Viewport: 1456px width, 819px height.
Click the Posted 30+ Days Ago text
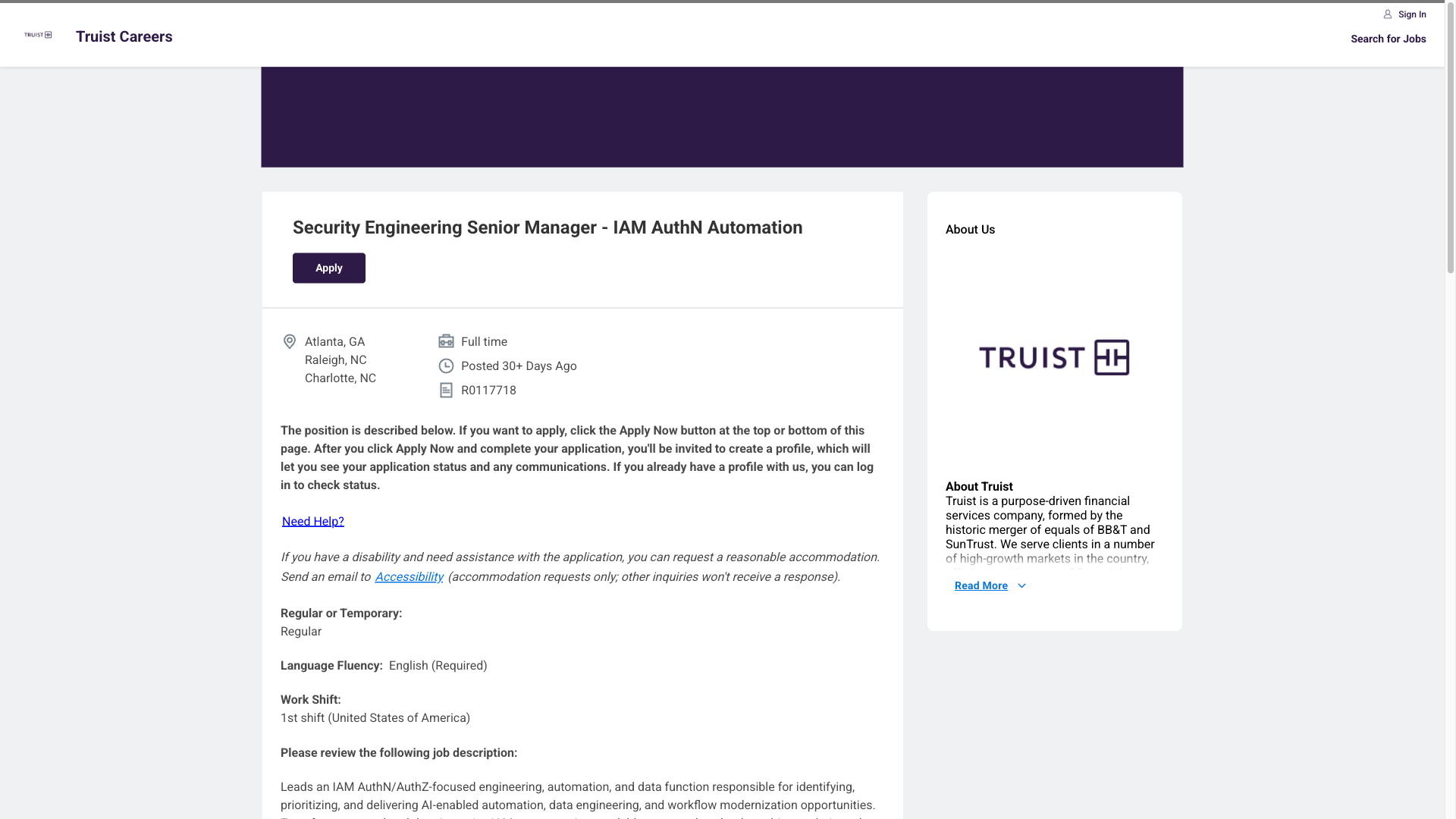[x=519, y=366]
